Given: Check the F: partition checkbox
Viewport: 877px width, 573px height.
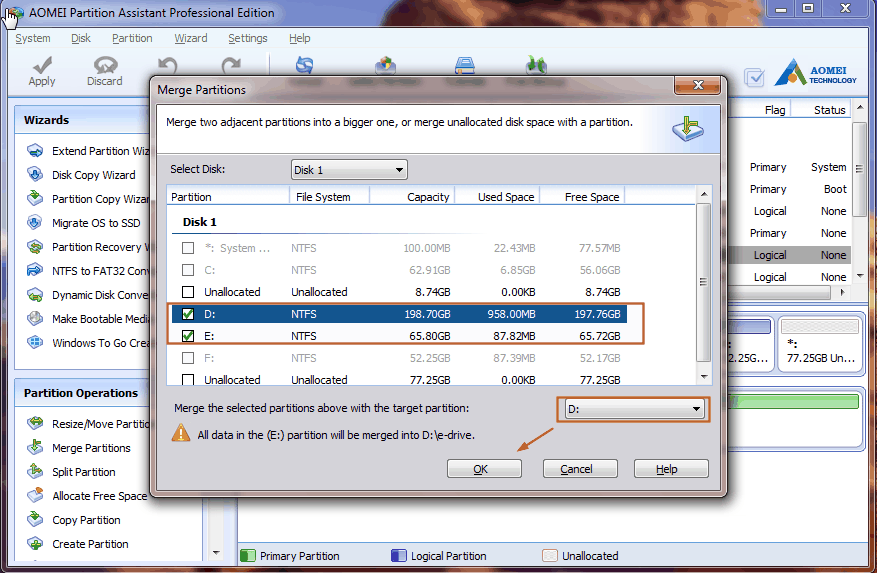Looking at the screenshot, I should pos(188,358).
